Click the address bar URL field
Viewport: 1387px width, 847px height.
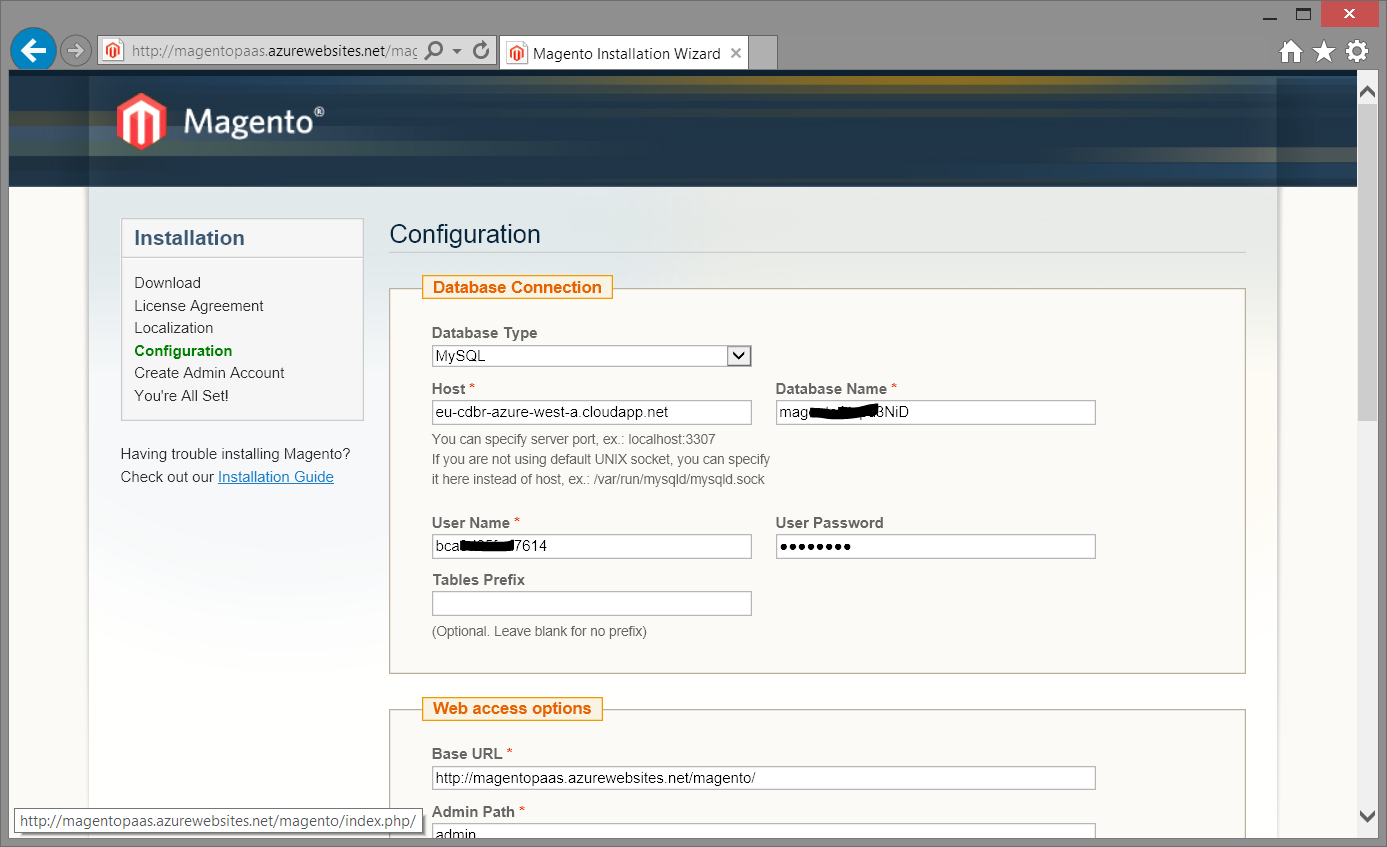point(273,51)
